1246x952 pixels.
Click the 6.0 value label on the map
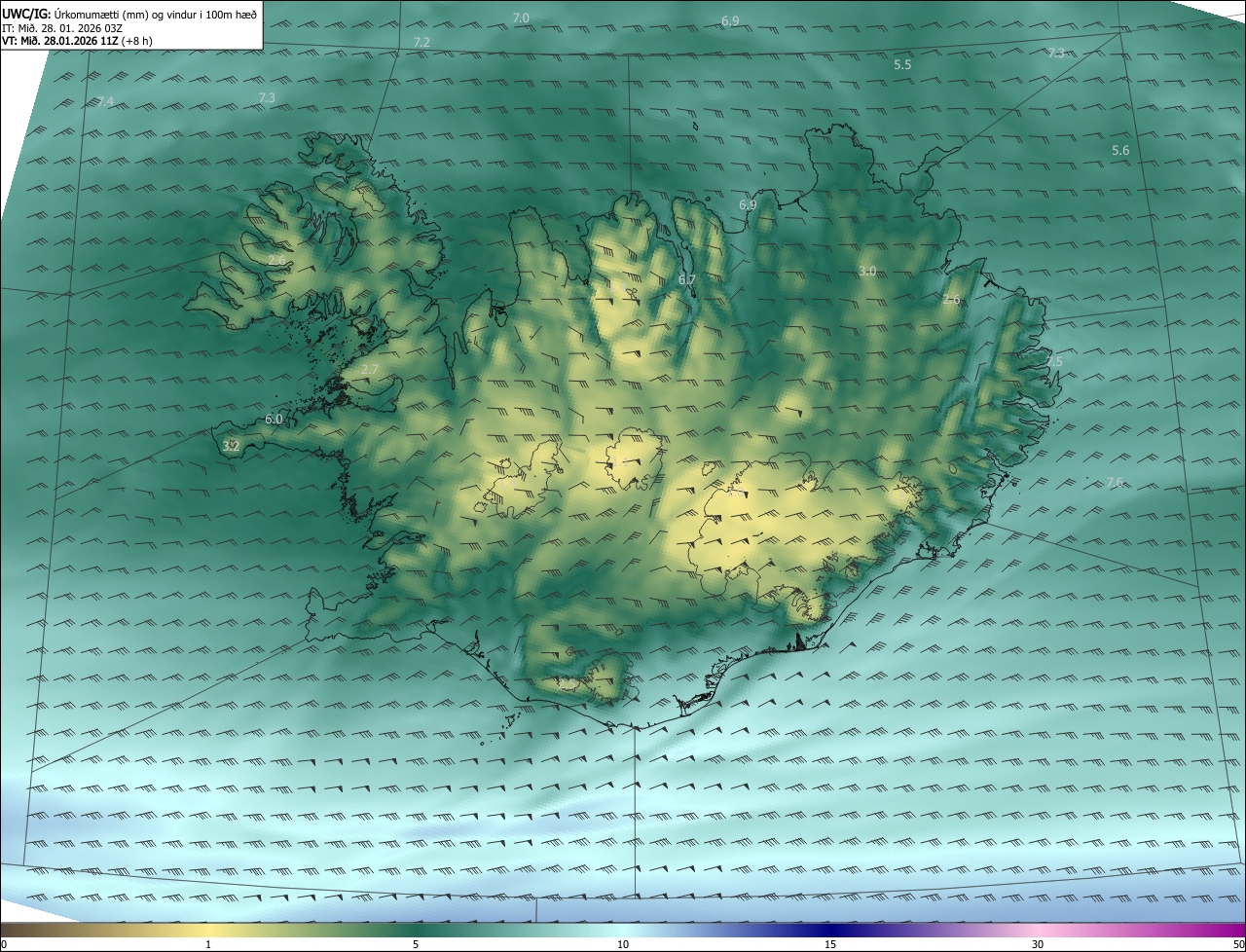[x=274, y=420]
